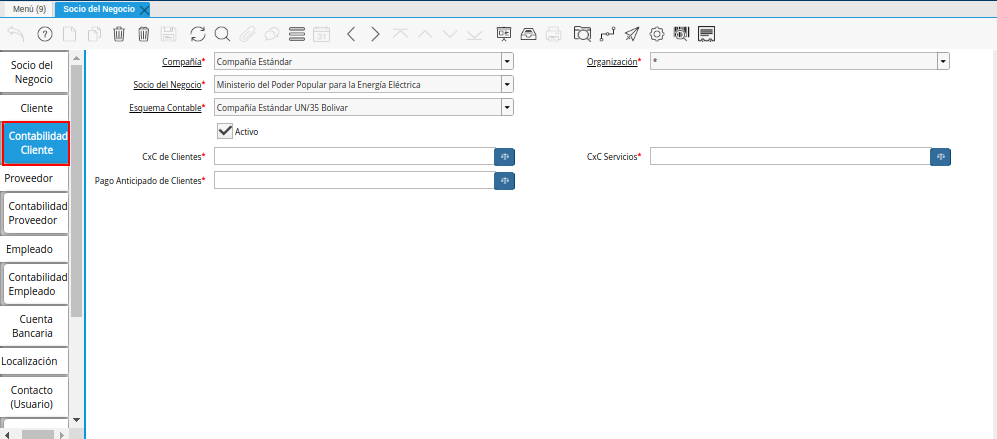The image size is (997, 439).
Task: Click the Print printer icon
Action: (x=554, y=34)
